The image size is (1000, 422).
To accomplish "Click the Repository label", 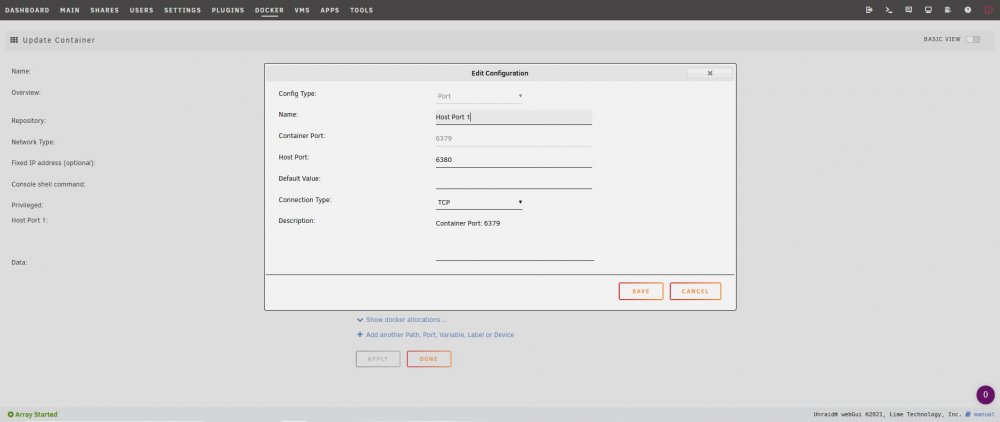I will [28, 120].
